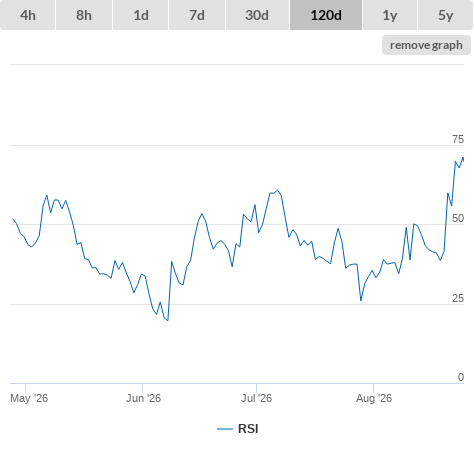474x455 pixels.
Task: Choose the 1d time range tab
Action: [141, 15]
